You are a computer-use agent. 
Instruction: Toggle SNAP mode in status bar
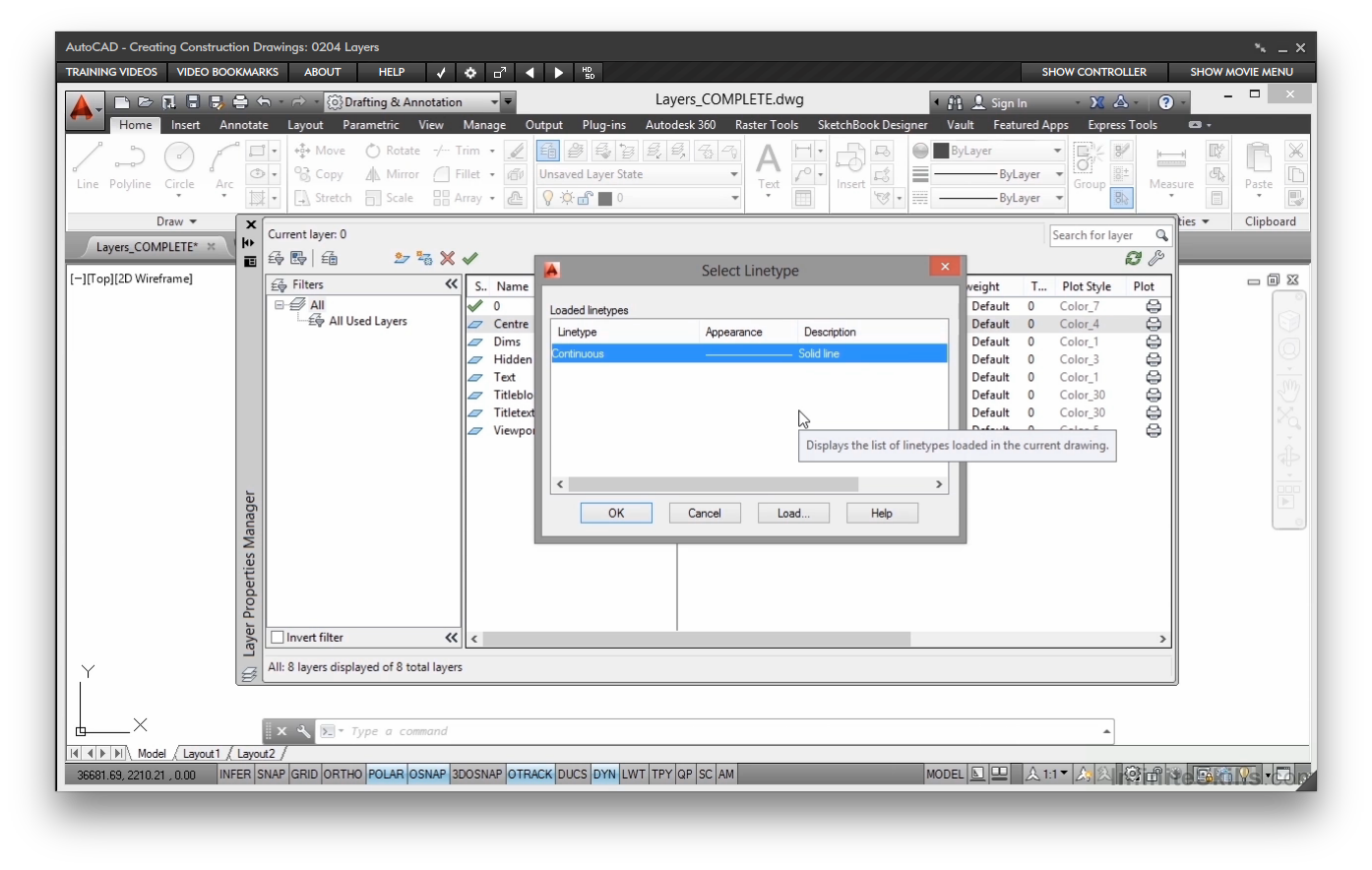pos(271,775)
